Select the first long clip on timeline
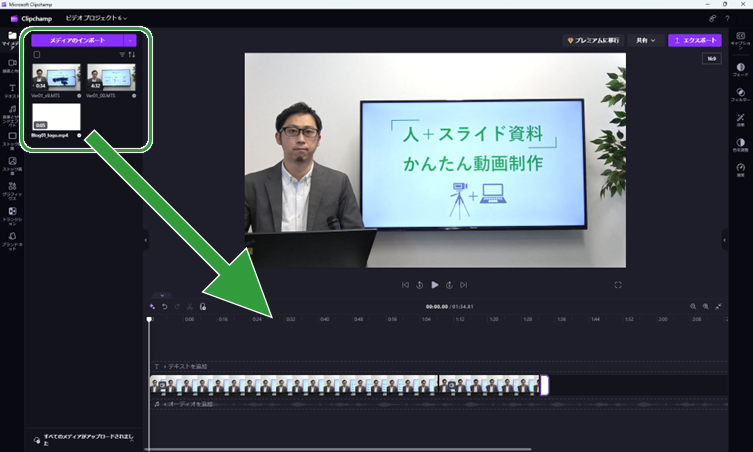753x452 pixels. tap(294, 385)
